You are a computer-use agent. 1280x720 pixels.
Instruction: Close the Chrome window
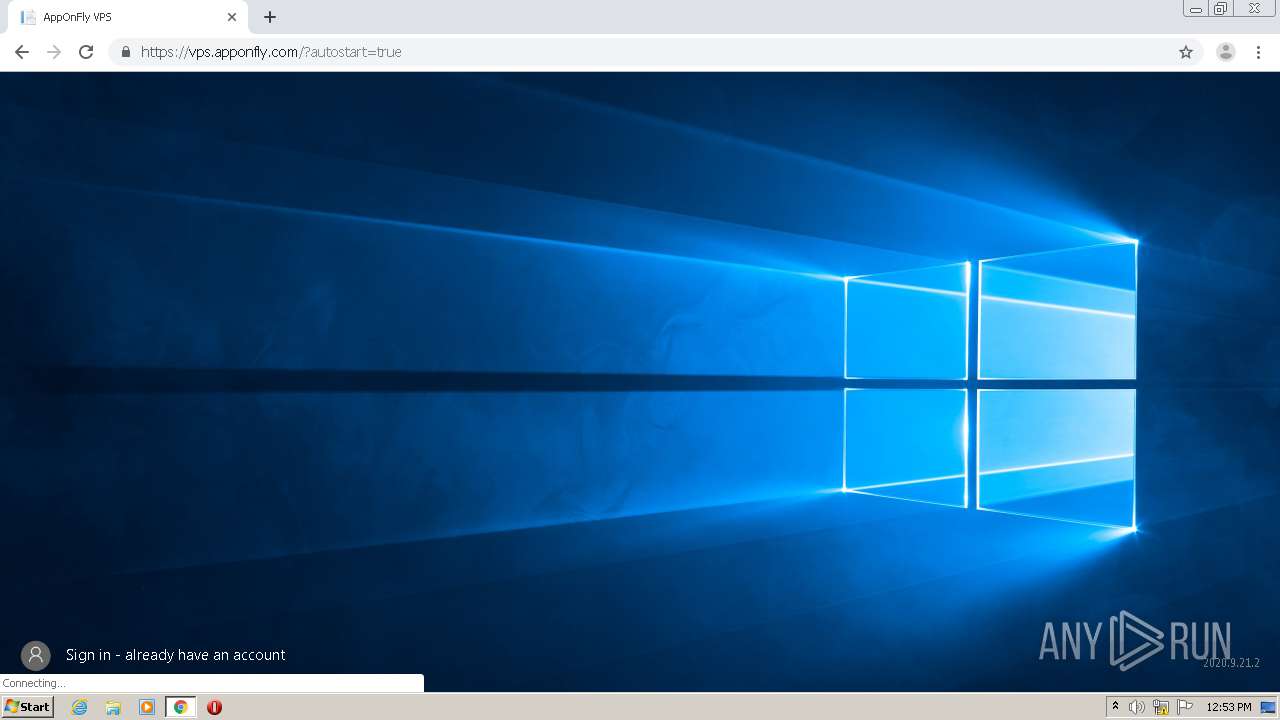1254,9
